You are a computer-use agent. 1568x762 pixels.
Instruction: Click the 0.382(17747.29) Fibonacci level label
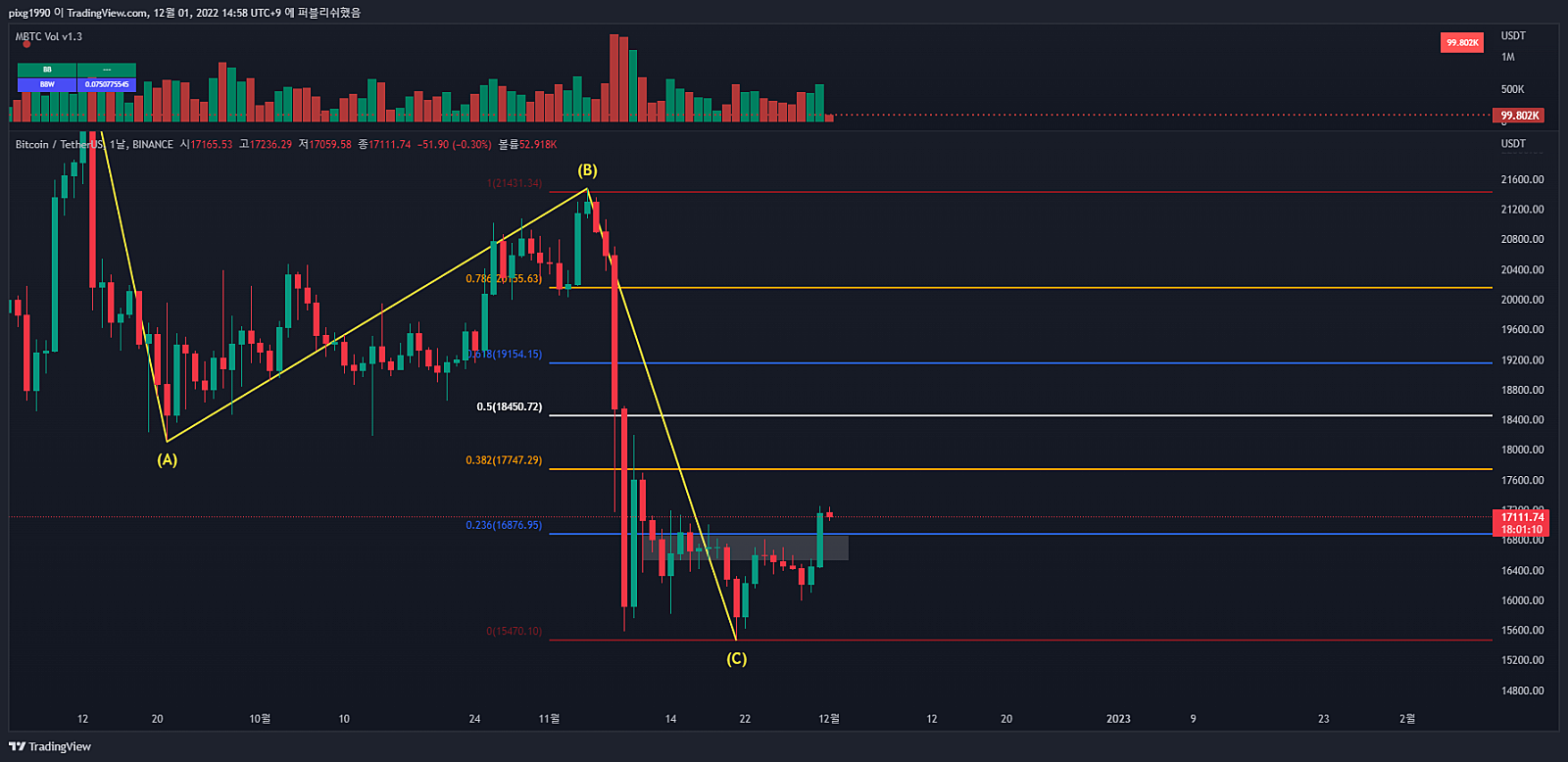(504, 460)
